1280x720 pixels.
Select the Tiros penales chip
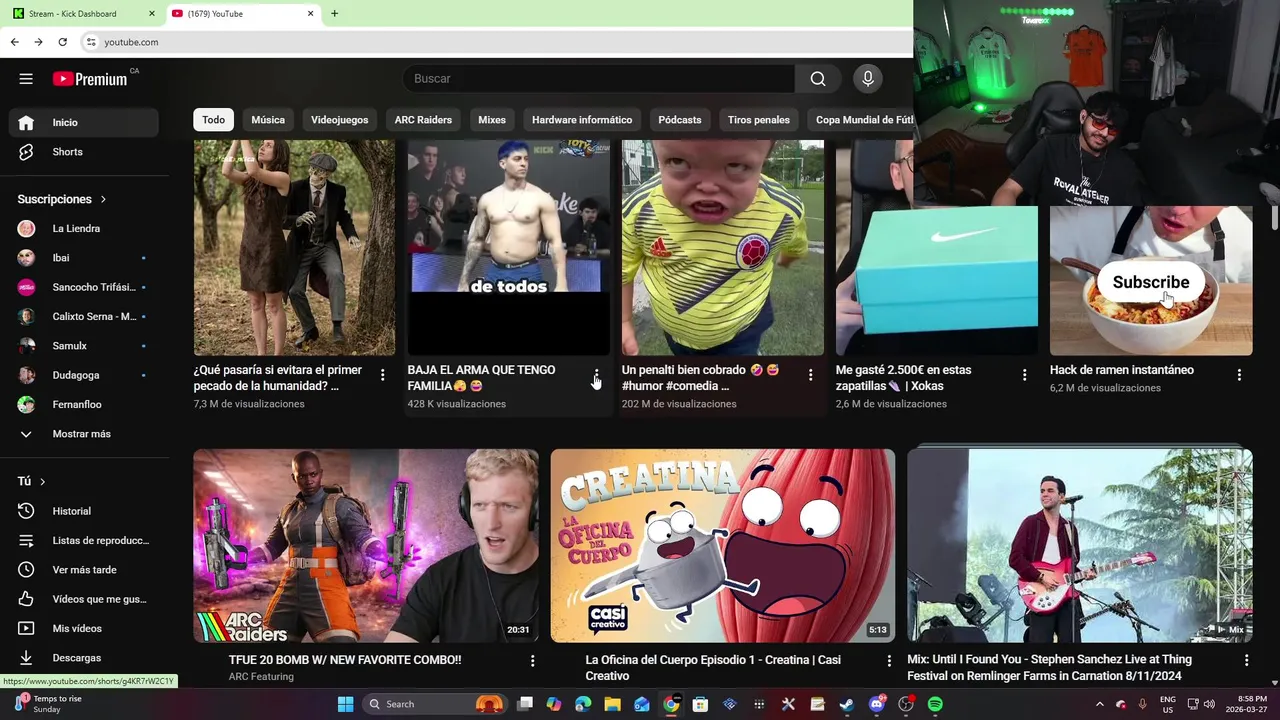(x=759, y=120)
